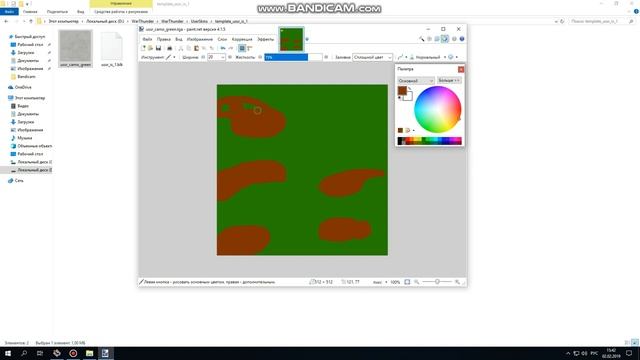Open the Коррекция menu in paint.net
This screenshot has height=360, width=640.
(242, 39)
